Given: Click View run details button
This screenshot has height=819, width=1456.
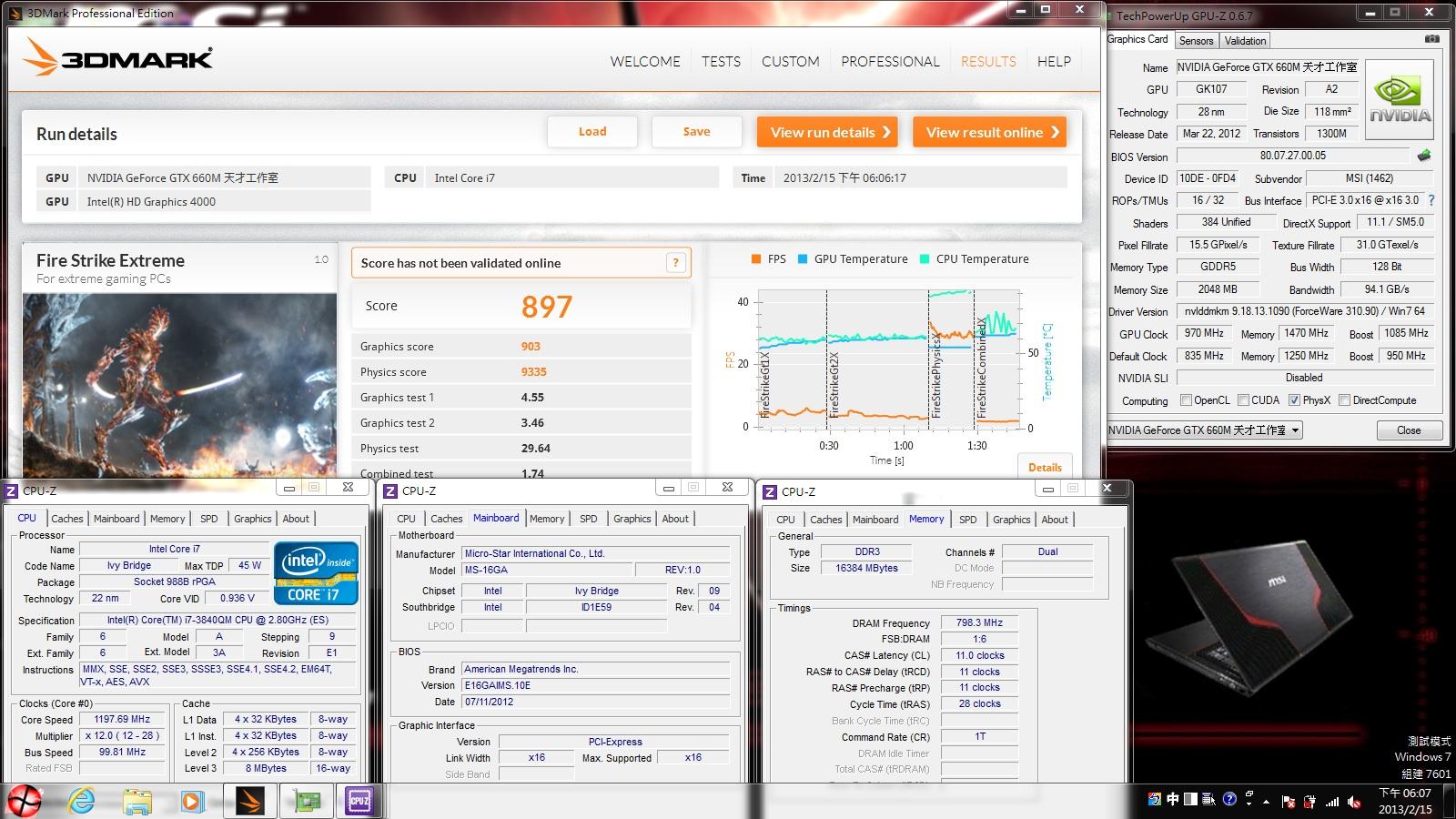Looking at the screenshot, I should (827, 132).
